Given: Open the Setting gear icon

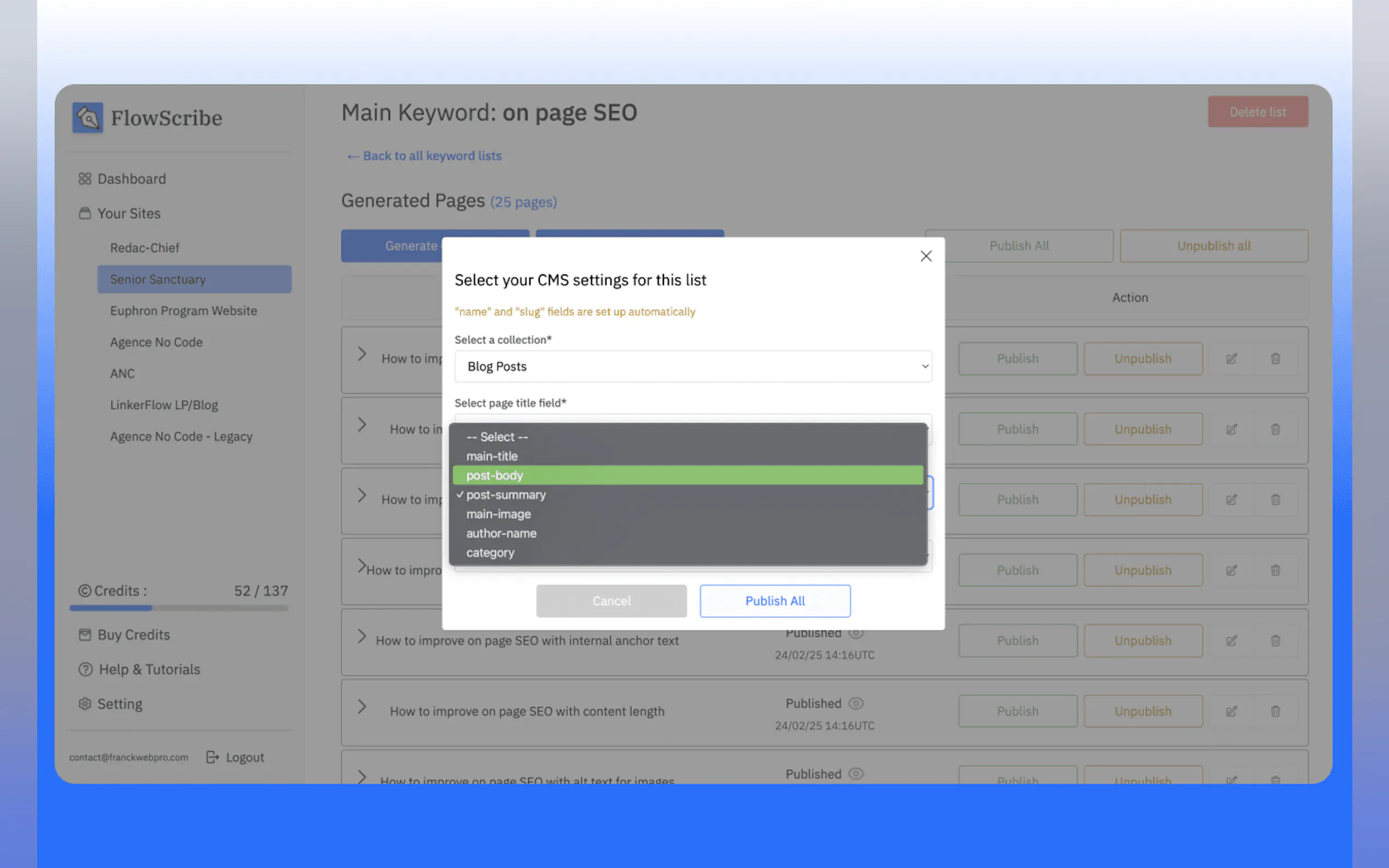Looking at the screenshot, I should (85, 704).
